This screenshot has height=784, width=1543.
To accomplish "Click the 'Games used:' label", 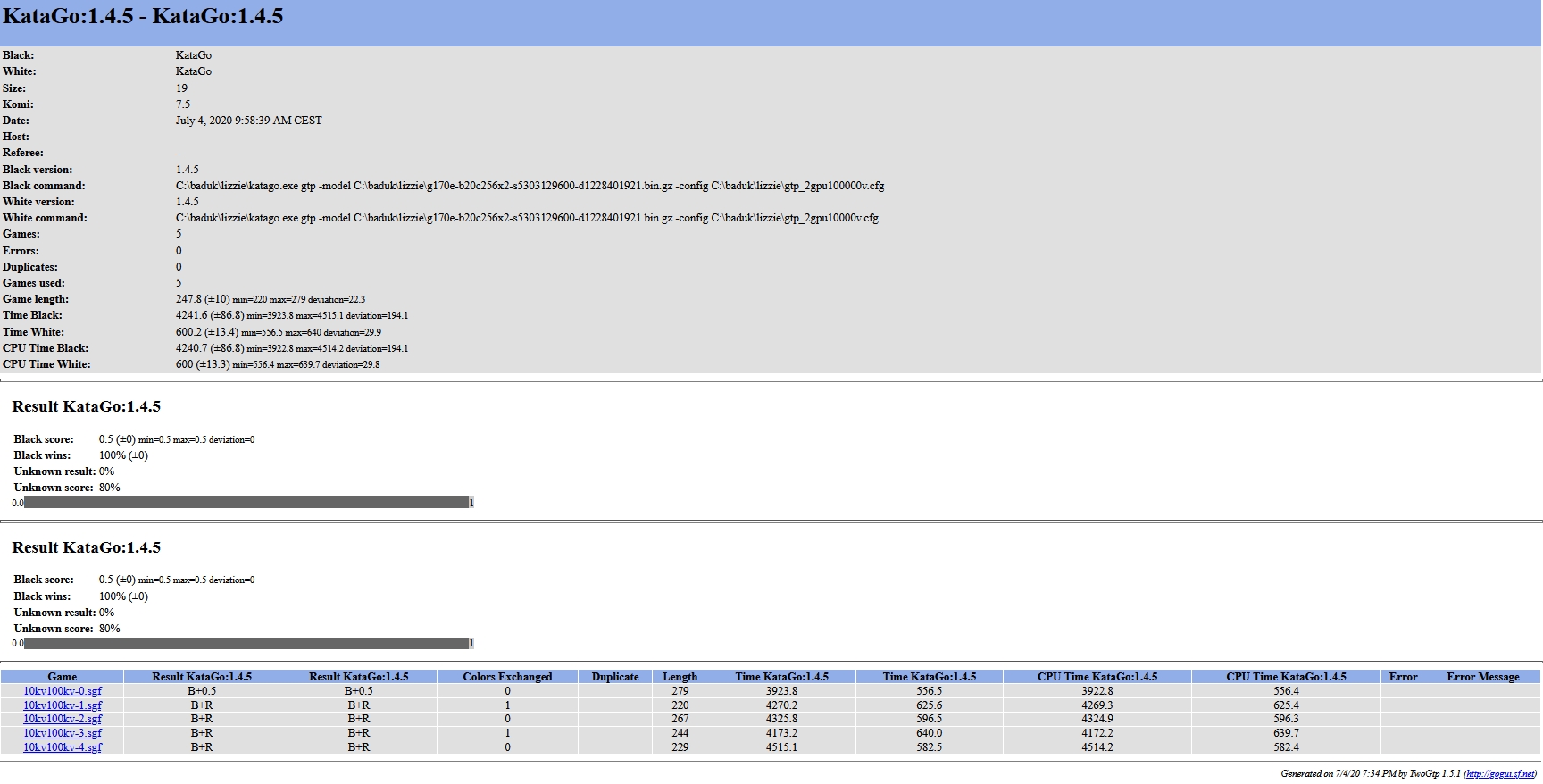I will (x=34, y=283).
